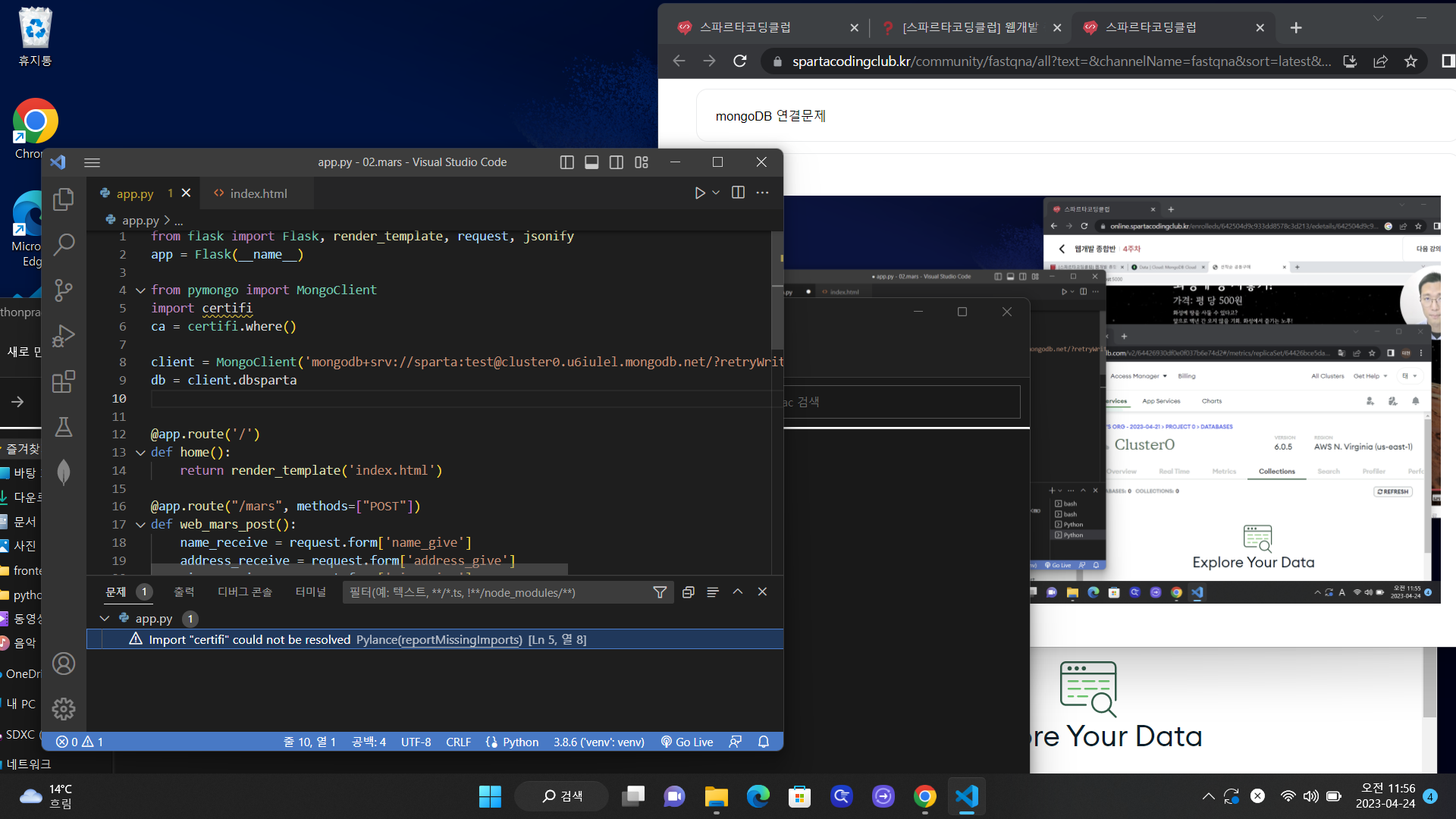Open the Manage gear menu
Image resolution: width=1456 pixels, height=819 pixels.
(64, 708)
